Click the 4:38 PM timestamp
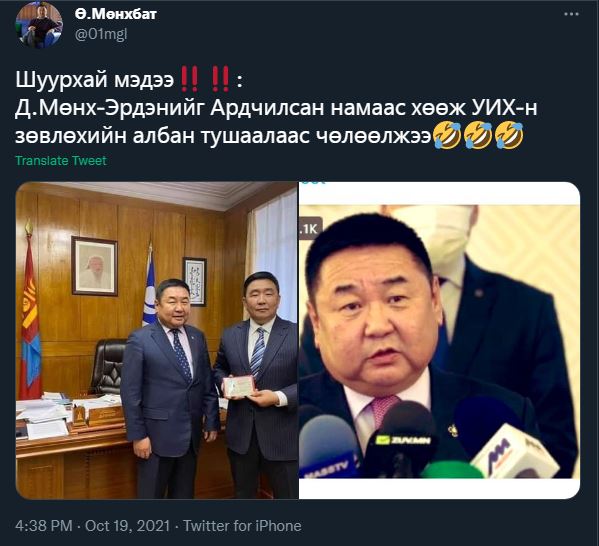 pyautogui.click(x=44, y=526)
